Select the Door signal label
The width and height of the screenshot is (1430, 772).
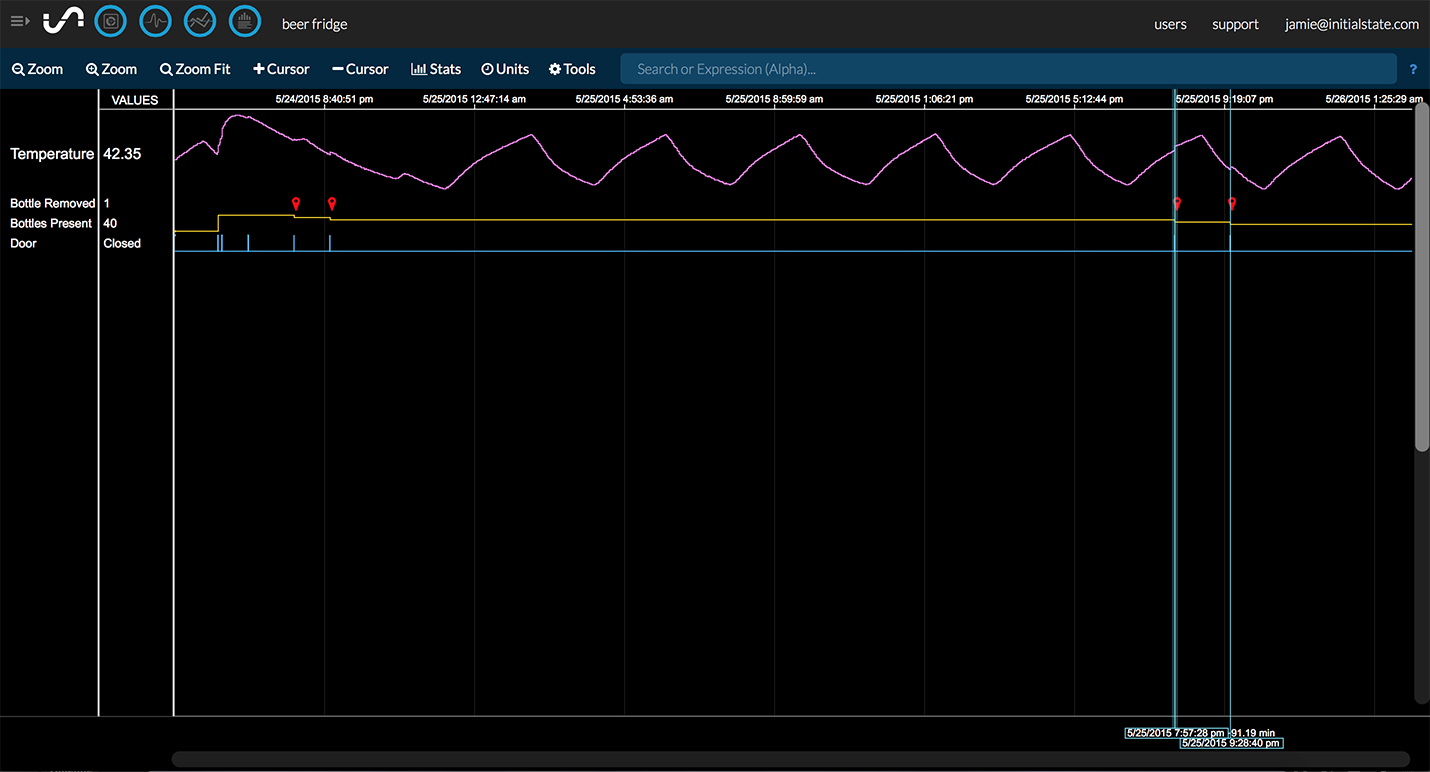tap(23, 243)
